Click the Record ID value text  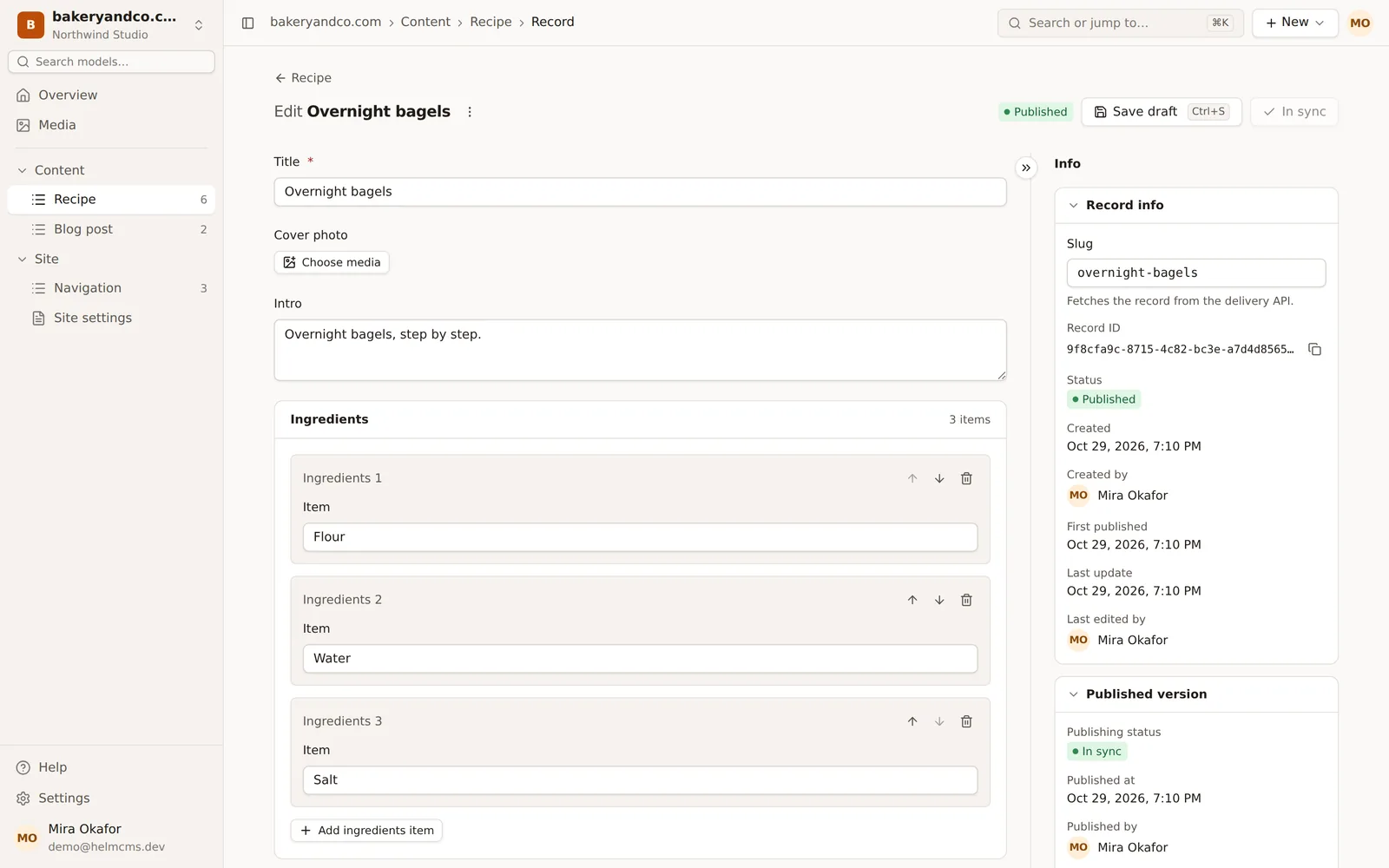click(1180, 349)
